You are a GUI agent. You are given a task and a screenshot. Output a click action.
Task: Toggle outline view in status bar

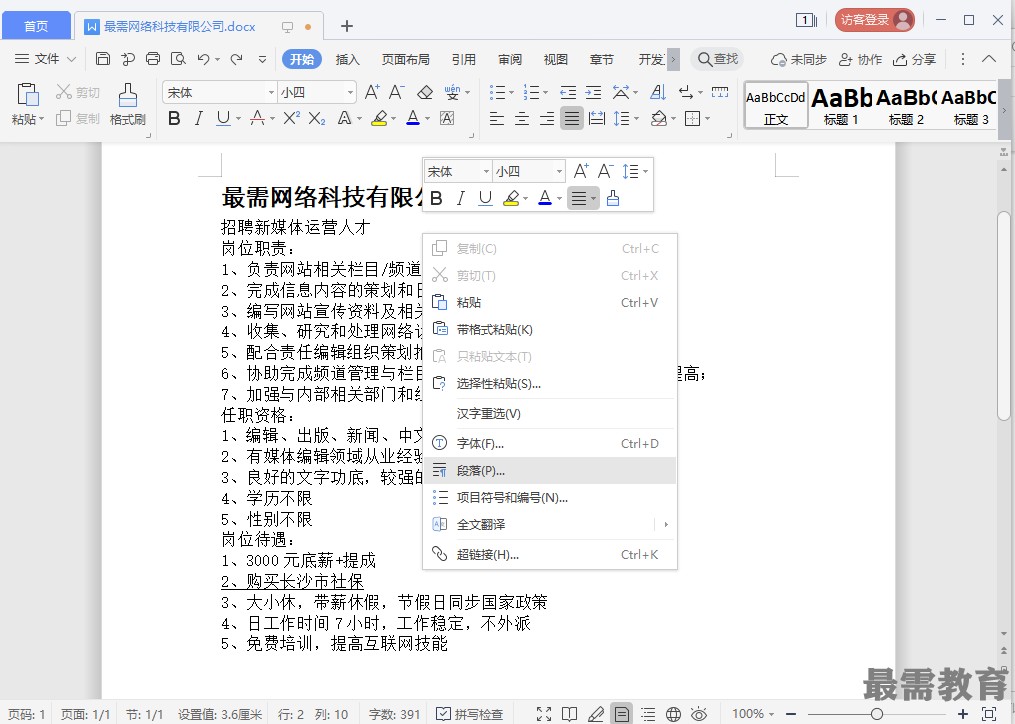[647, 714]
